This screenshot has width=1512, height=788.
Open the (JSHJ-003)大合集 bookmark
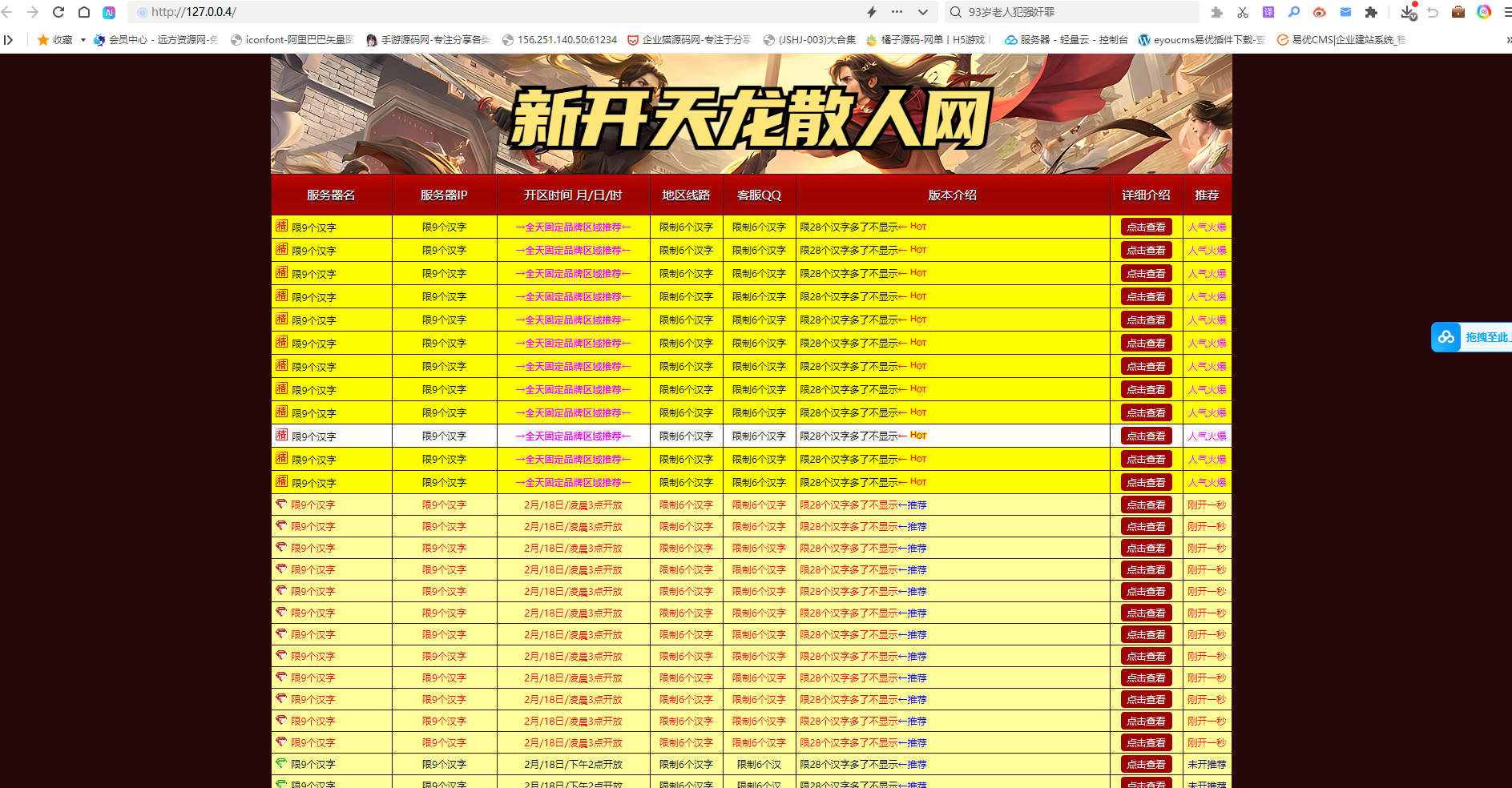point(809,39)
